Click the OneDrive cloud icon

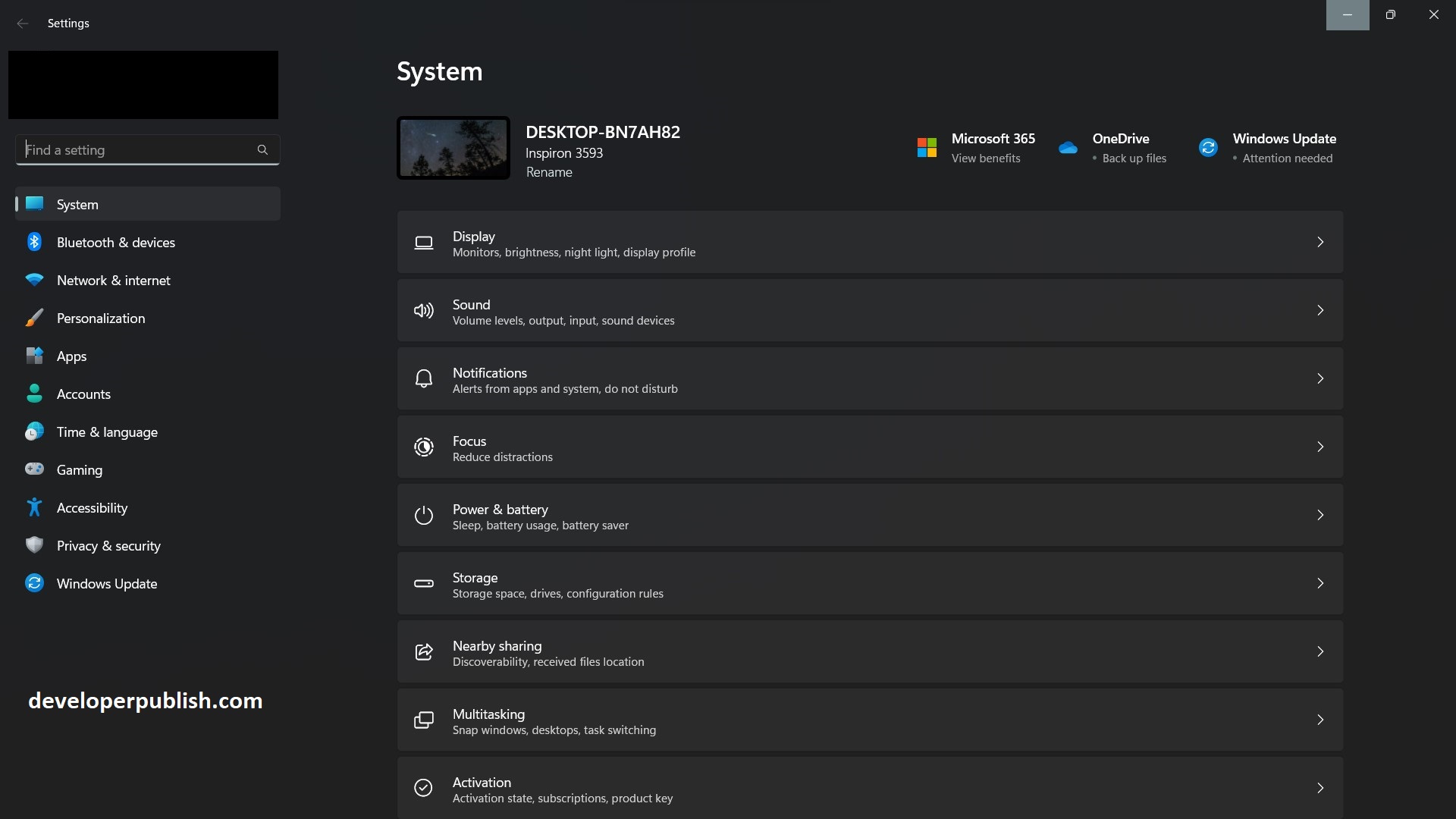tap(1067, 148)
